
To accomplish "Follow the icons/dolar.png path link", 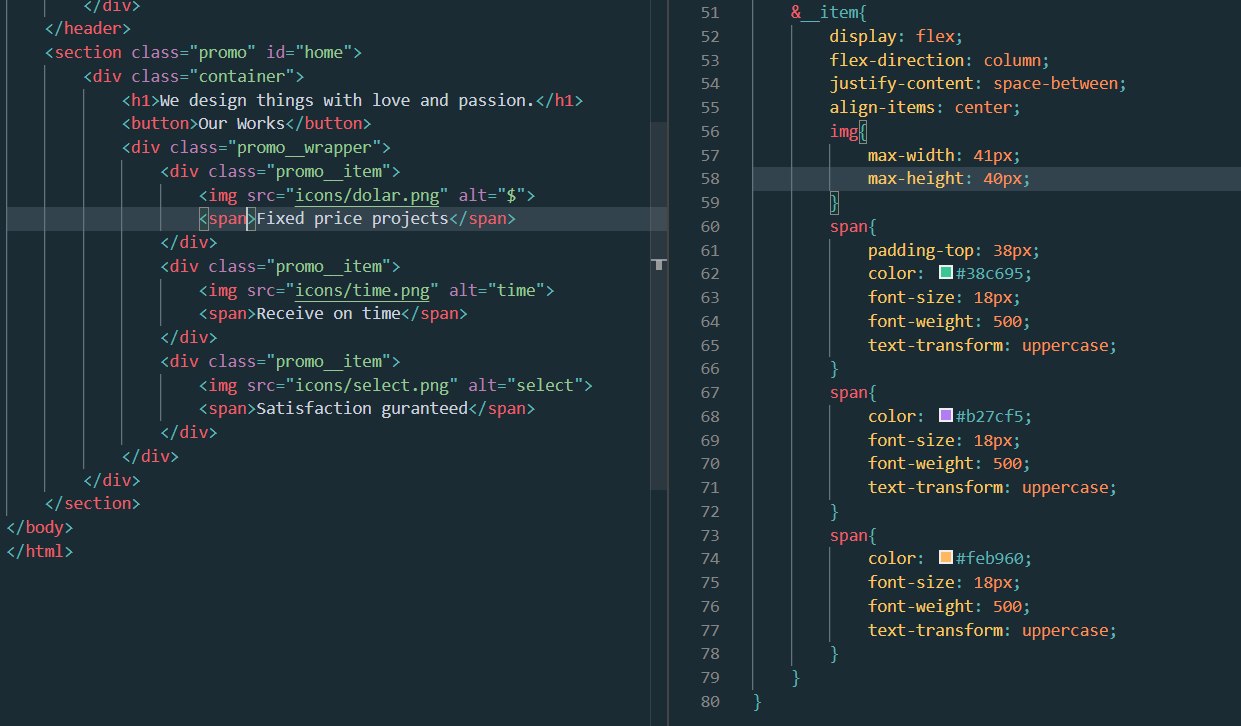I will [365, 195].
